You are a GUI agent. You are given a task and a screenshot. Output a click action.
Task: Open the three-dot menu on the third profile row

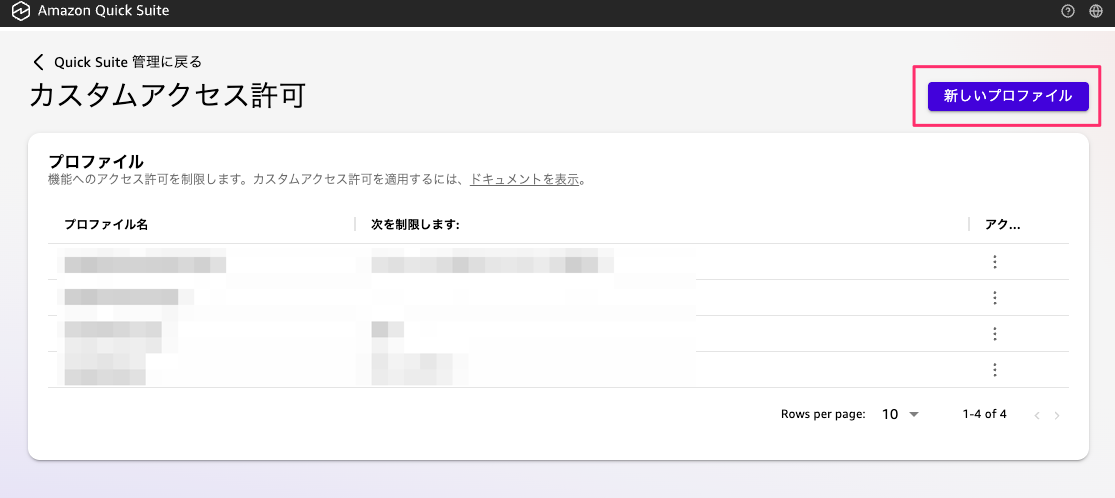(994, 334)
